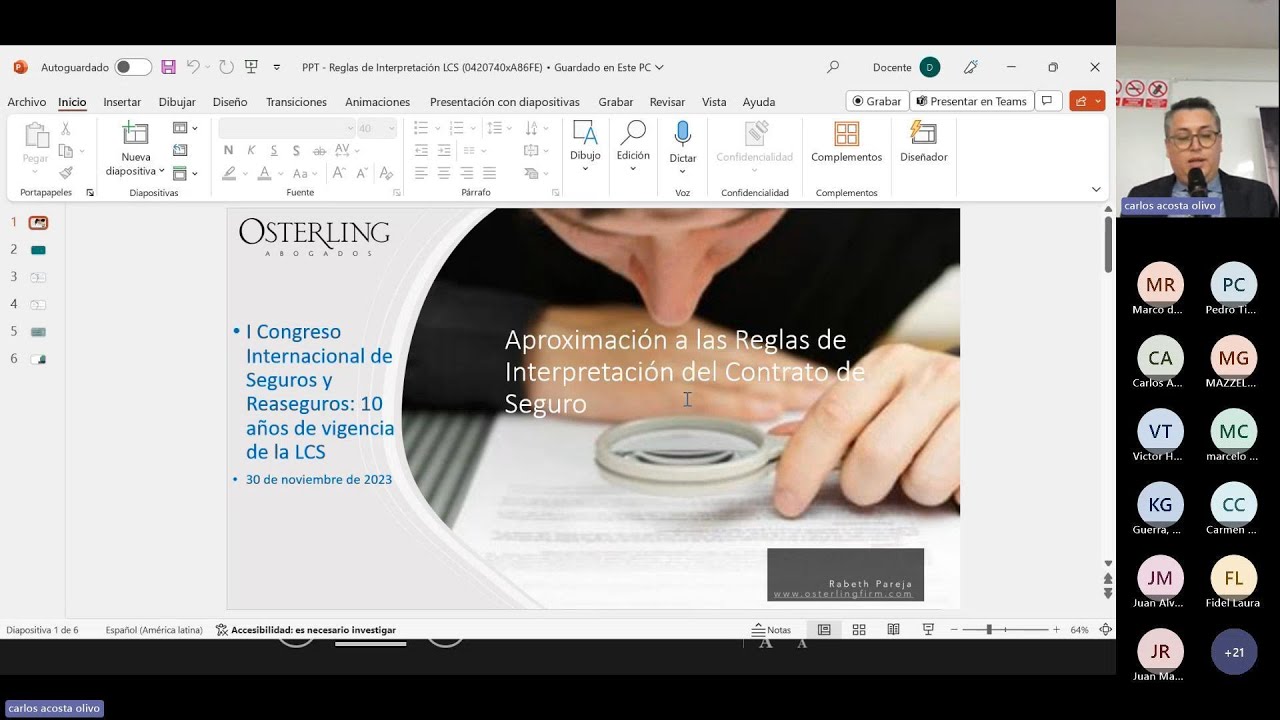Open the font size combo box

tap(377, 128)
